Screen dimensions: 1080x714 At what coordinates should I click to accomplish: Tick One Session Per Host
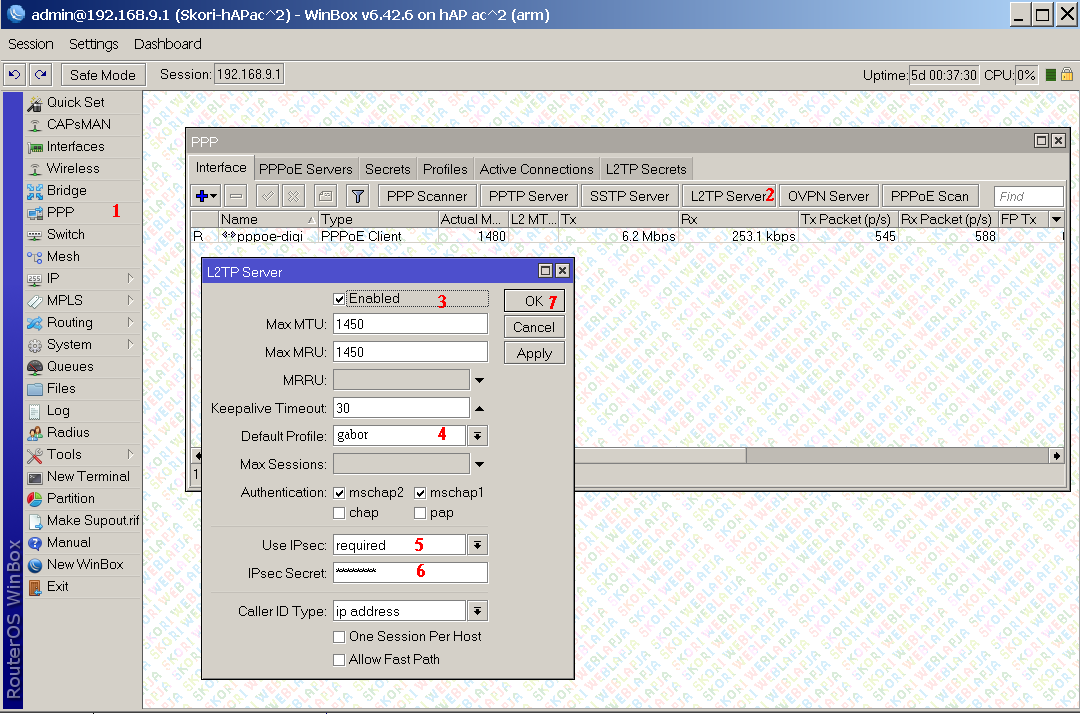coord(340,637)
